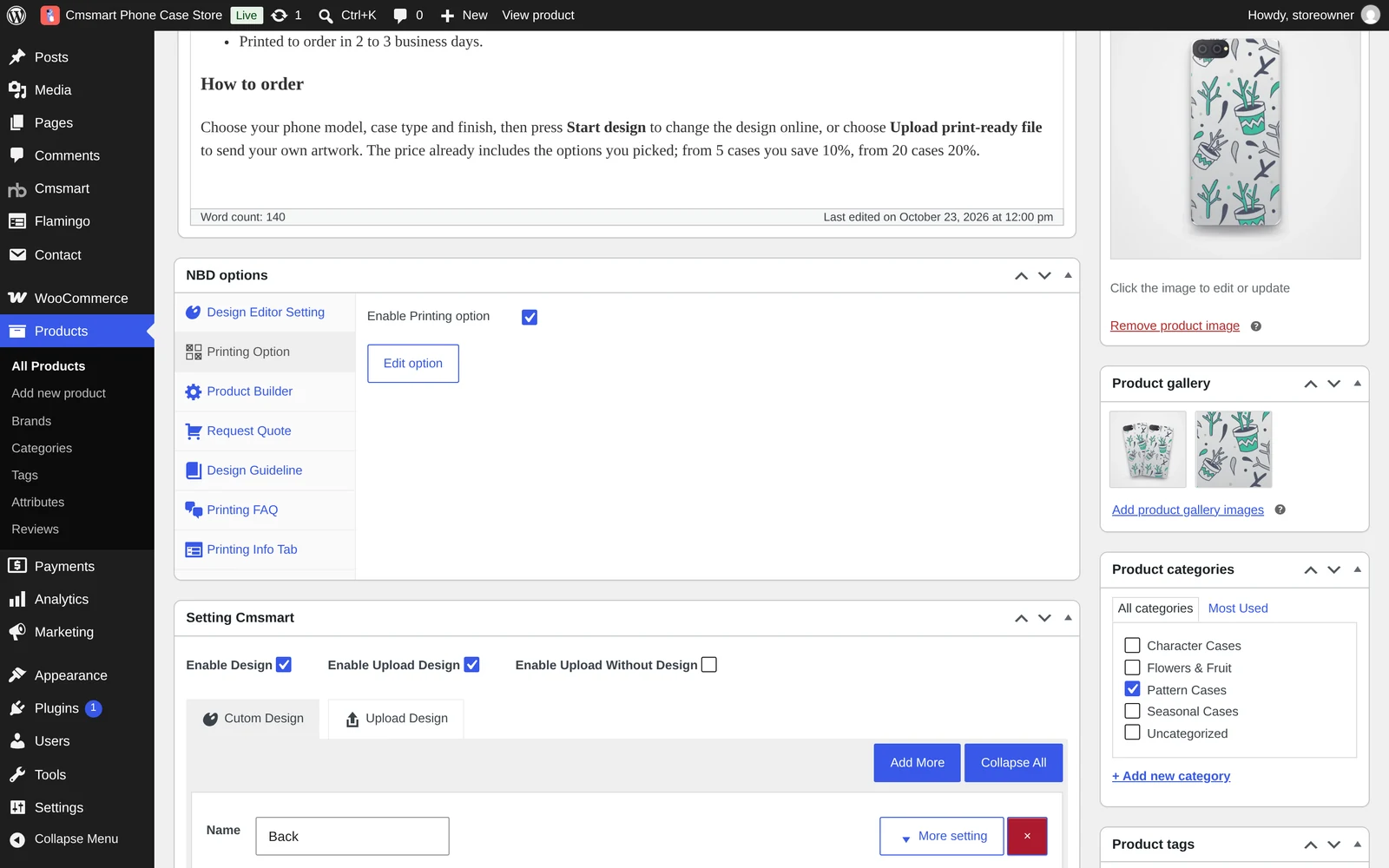
Task: Click Remove product image link
Action: pyautogui.click(x=1175, y=326)
